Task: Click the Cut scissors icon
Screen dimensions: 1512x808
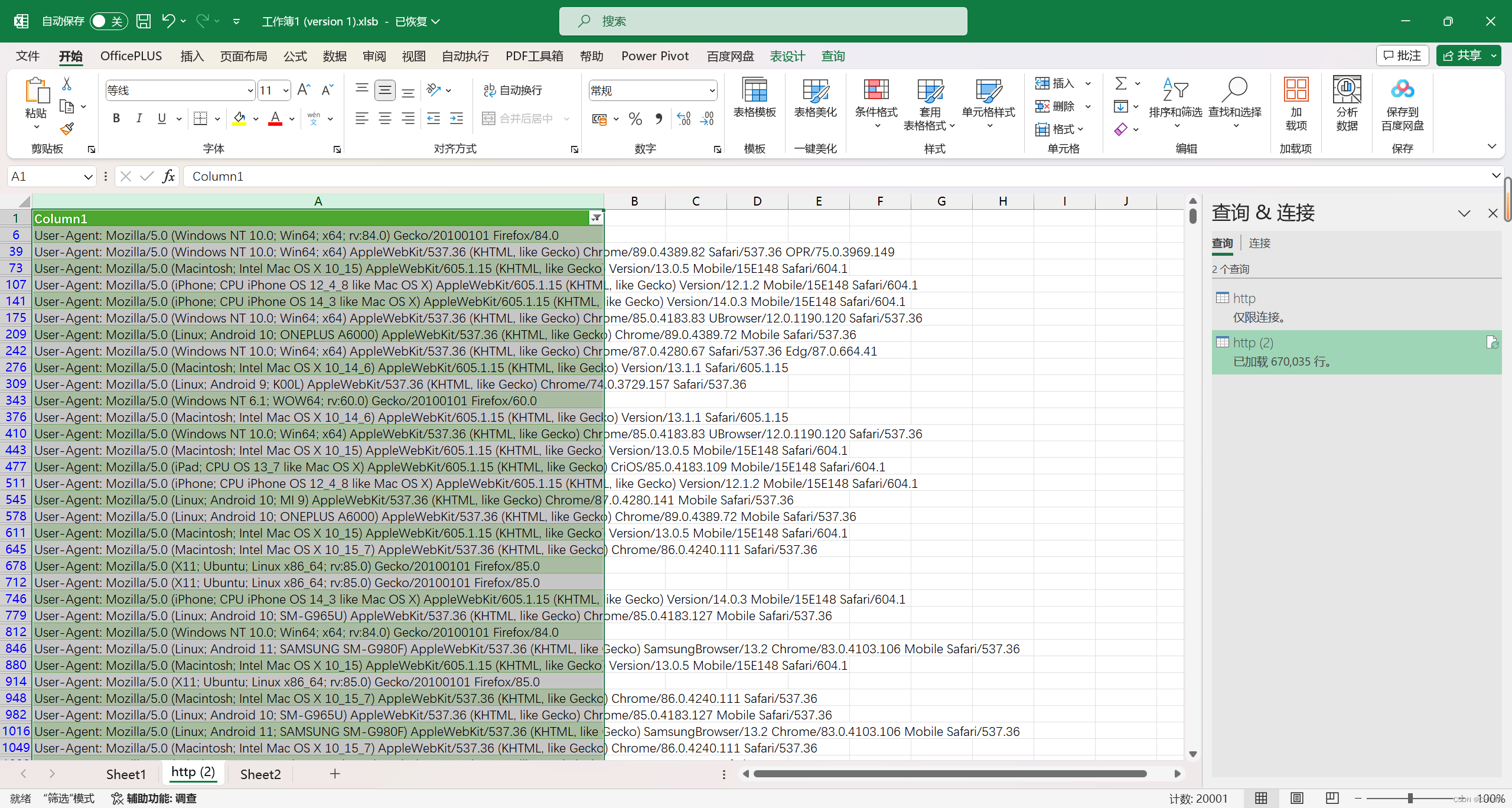Action: coord(67,84)
